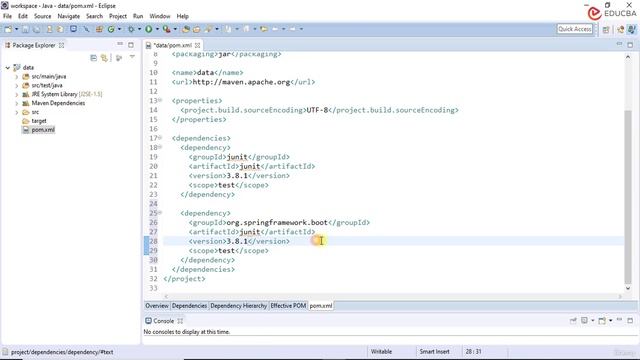
Task: Click the green New Java Class icon
Action: (x=111, y=29)
